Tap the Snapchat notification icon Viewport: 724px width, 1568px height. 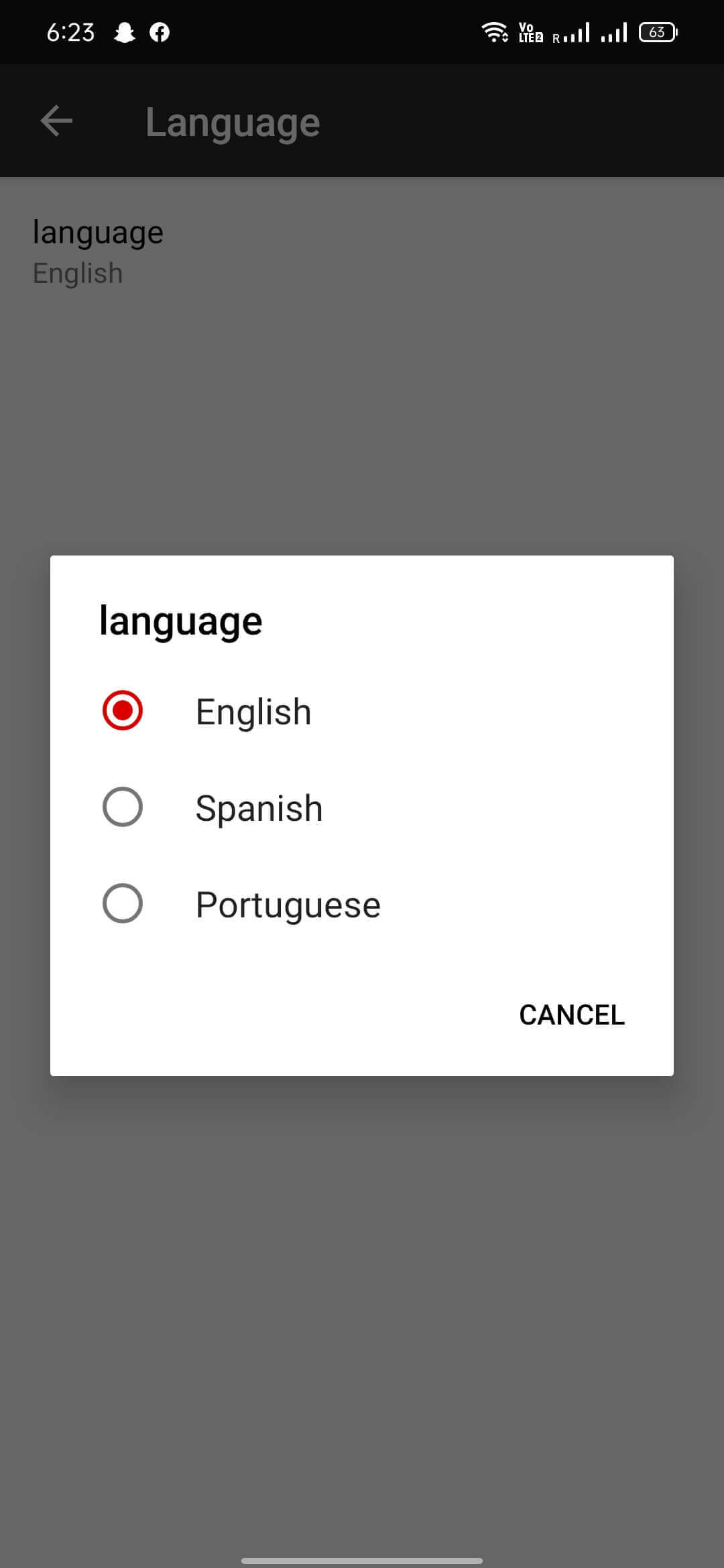click(x=125, y=32)
